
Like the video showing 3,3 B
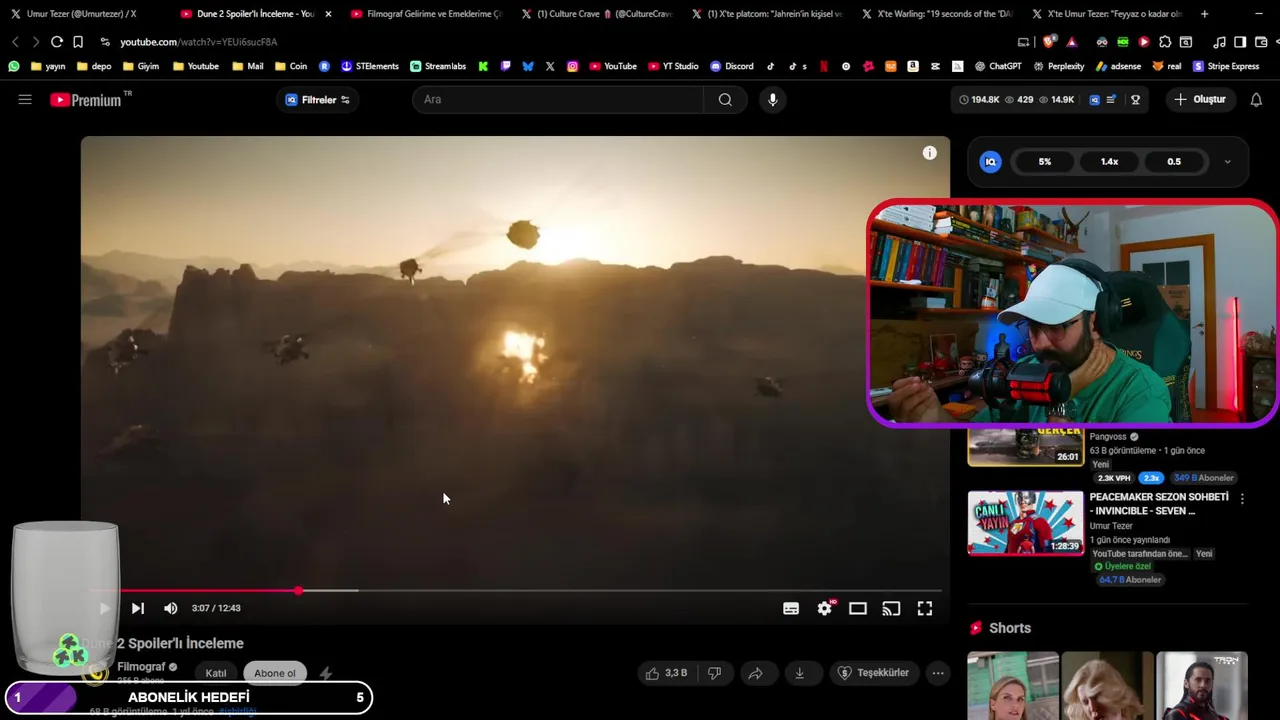tap(666, 673)
